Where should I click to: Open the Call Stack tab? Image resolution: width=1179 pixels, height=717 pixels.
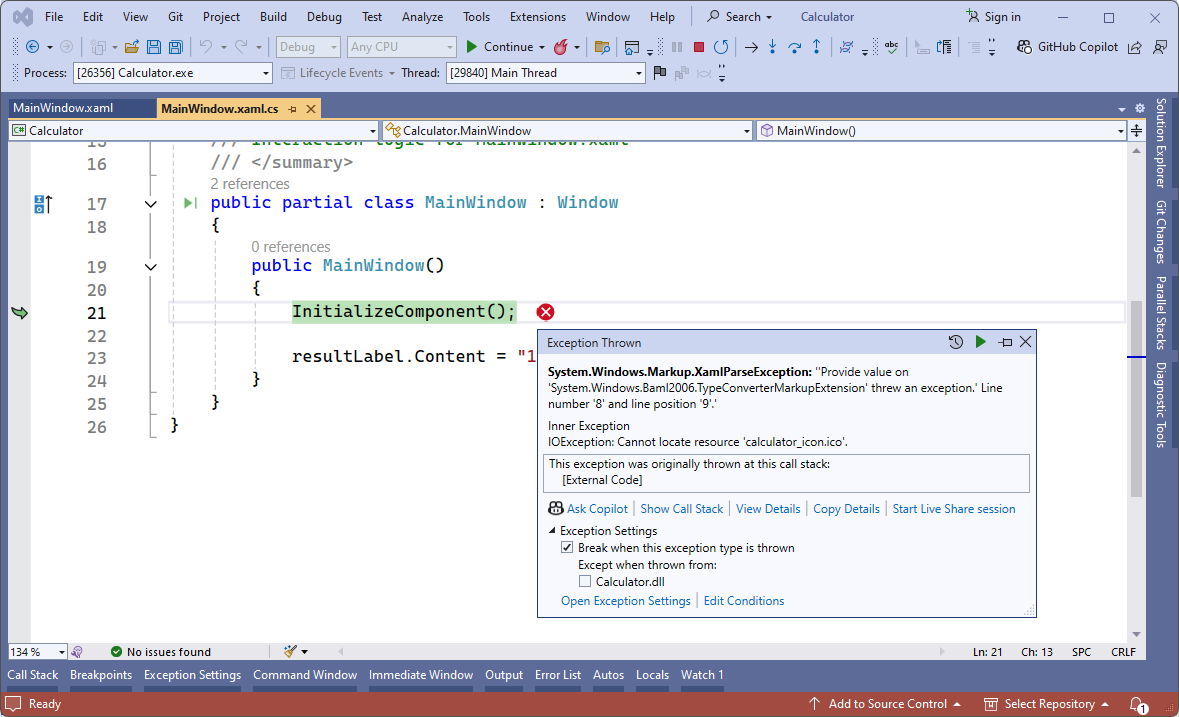32,675
